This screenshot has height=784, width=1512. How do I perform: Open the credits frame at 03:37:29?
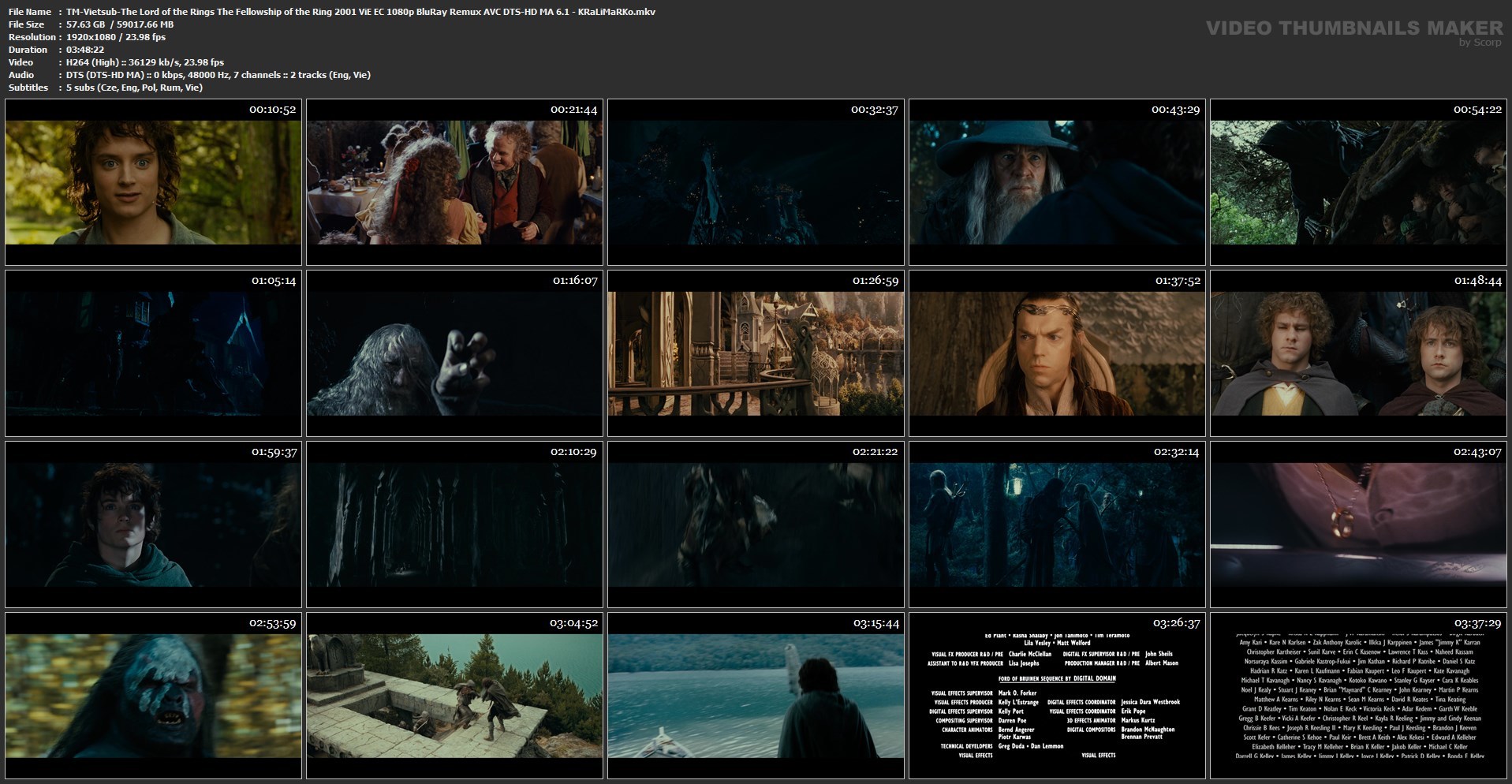[x=1358, y=696]
